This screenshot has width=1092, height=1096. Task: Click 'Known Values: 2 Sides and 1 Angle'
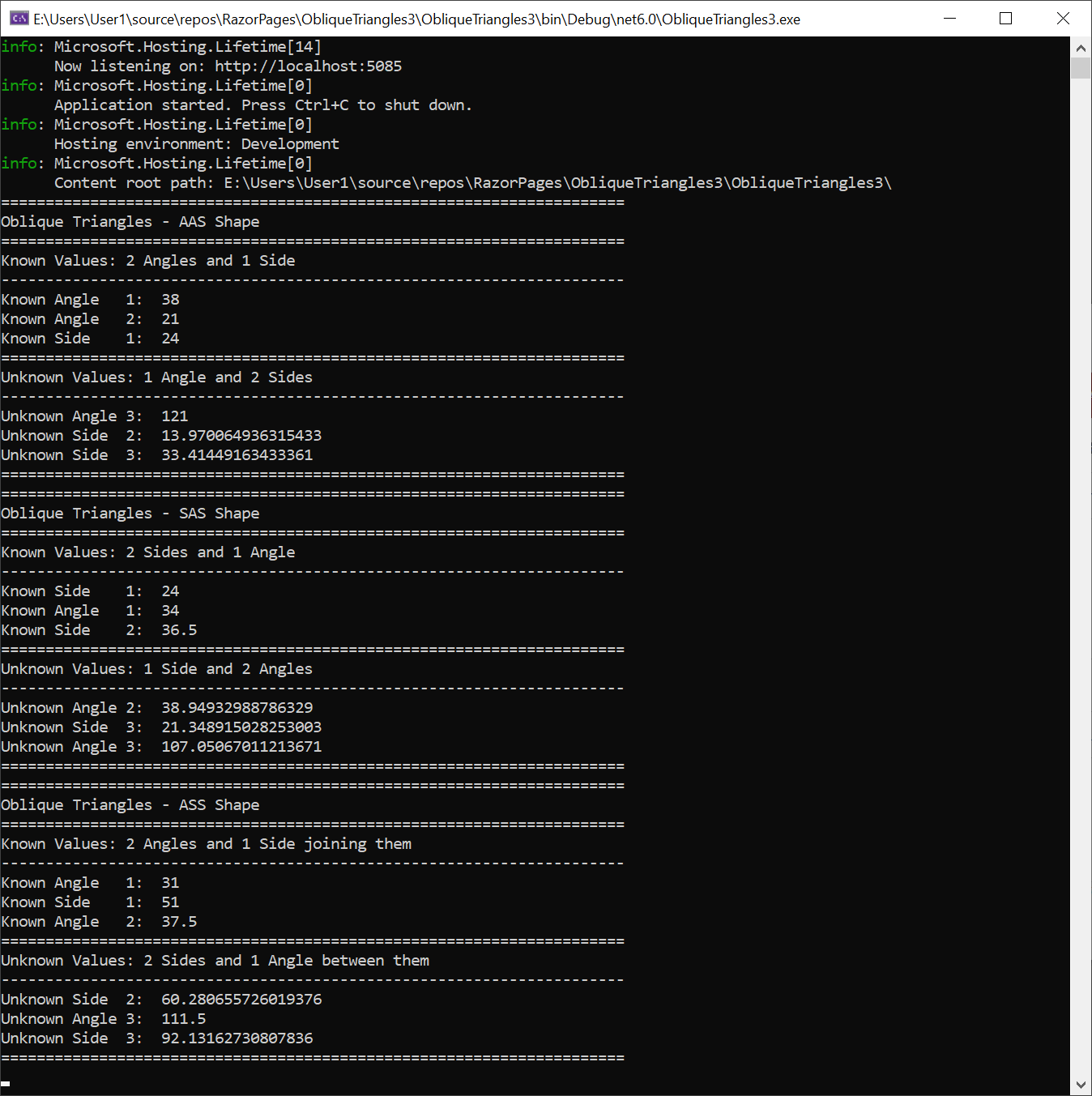point(148,552)
